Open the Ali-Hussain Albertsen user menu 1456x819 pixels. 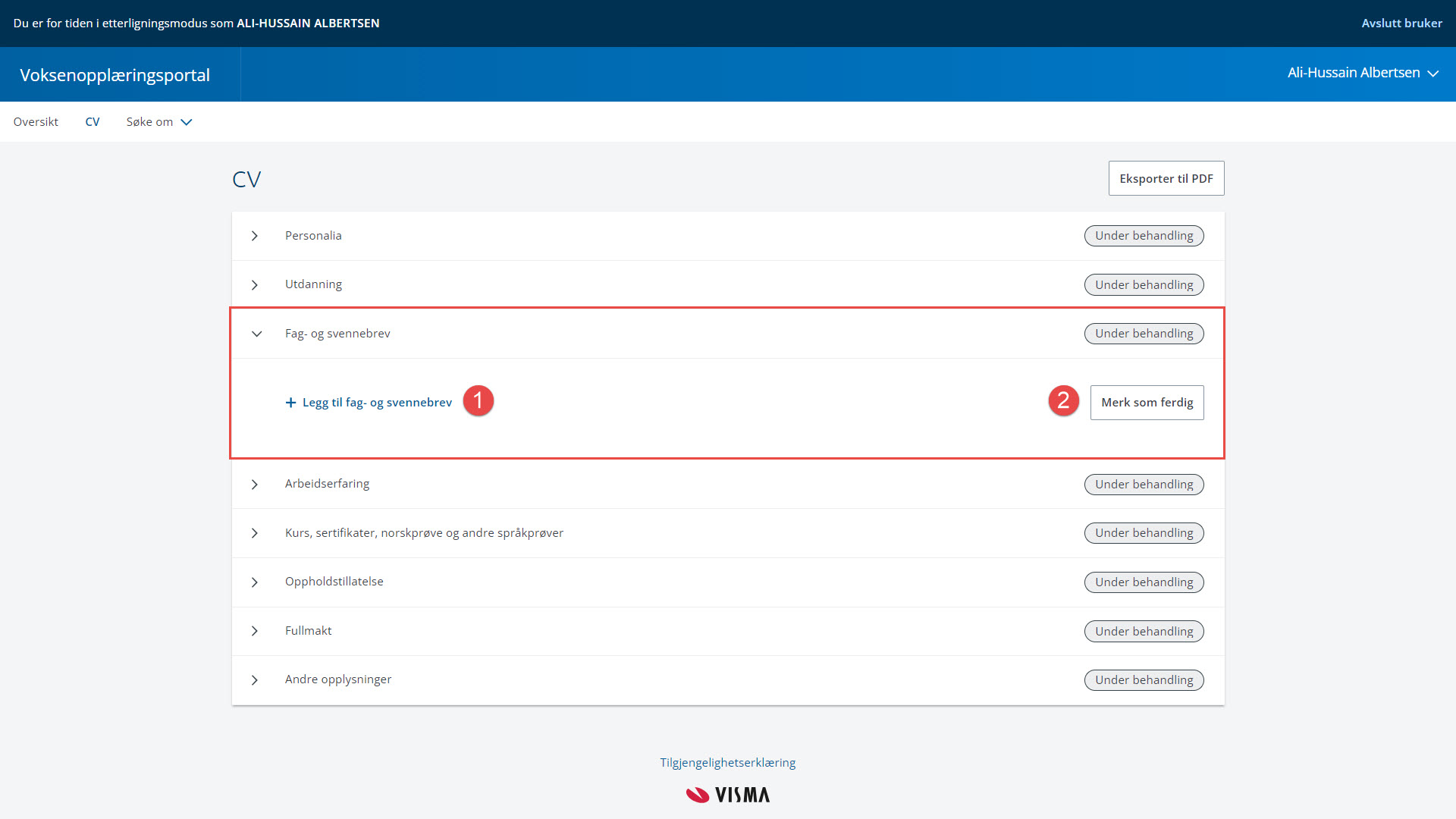click(x=1363, y=73)
